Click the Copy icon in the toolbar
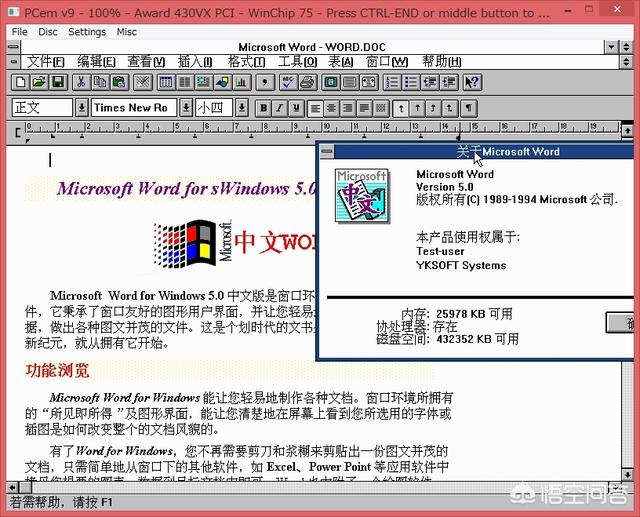 [100, 82]
